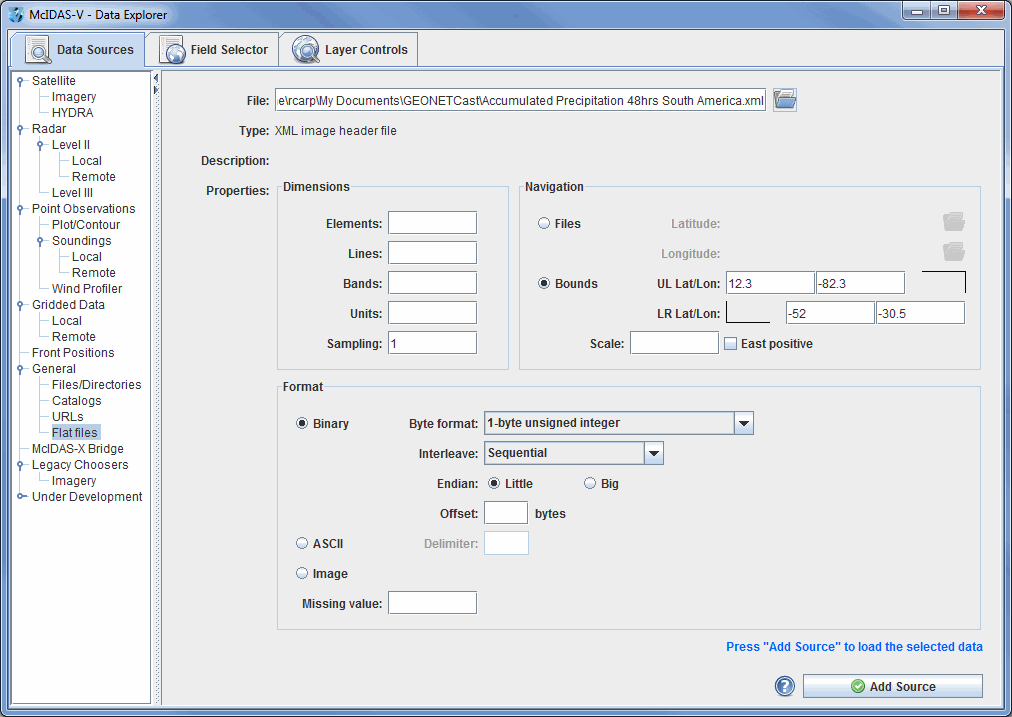The width and height of the screenshot is (1012, 717).
Task: Click the McIDAS-V title bar app icon
Action: pyautogui.click(x=15, y=14)
